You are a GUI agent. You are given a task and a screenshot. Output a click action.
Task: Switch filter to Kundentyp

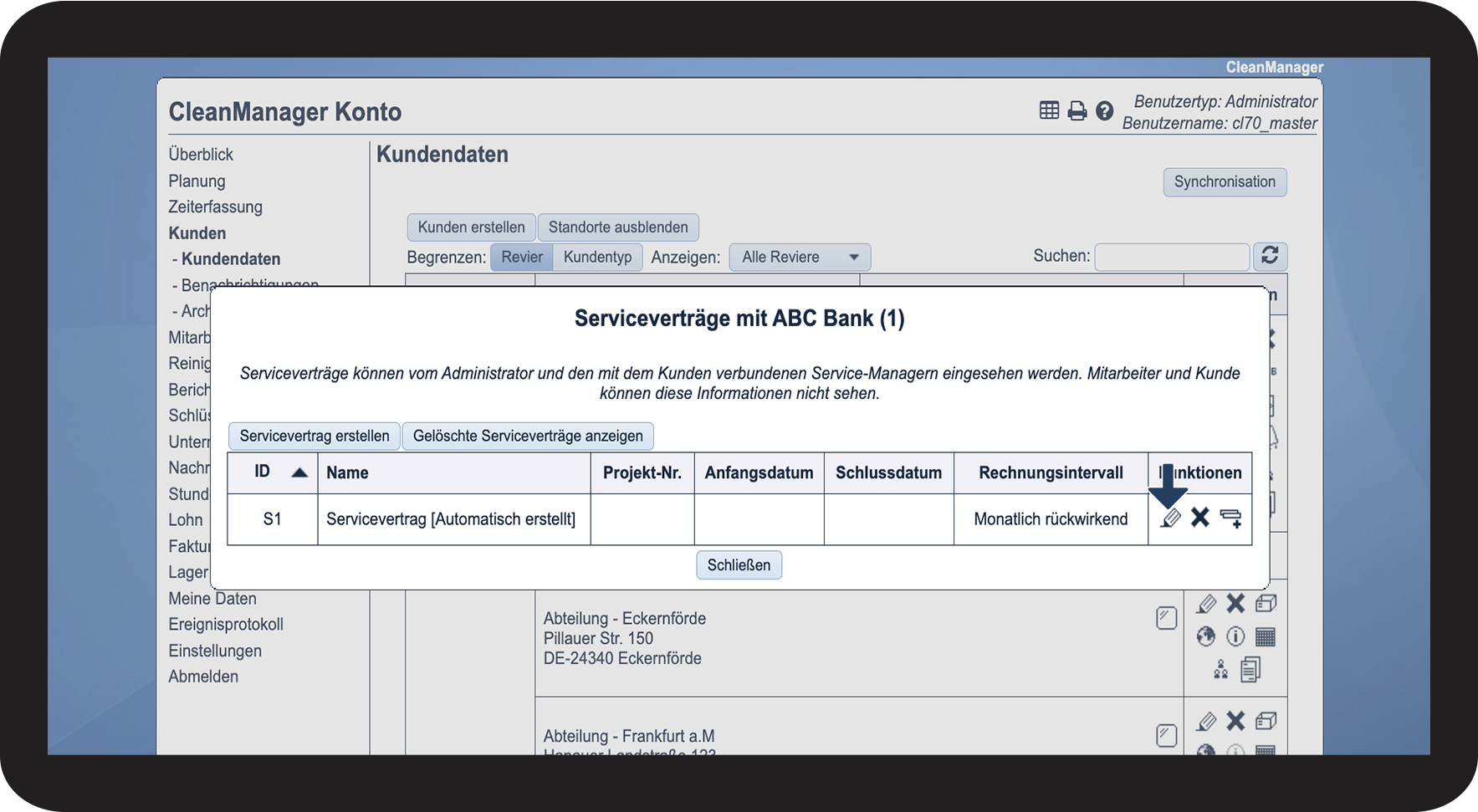[x=597, y=258]
